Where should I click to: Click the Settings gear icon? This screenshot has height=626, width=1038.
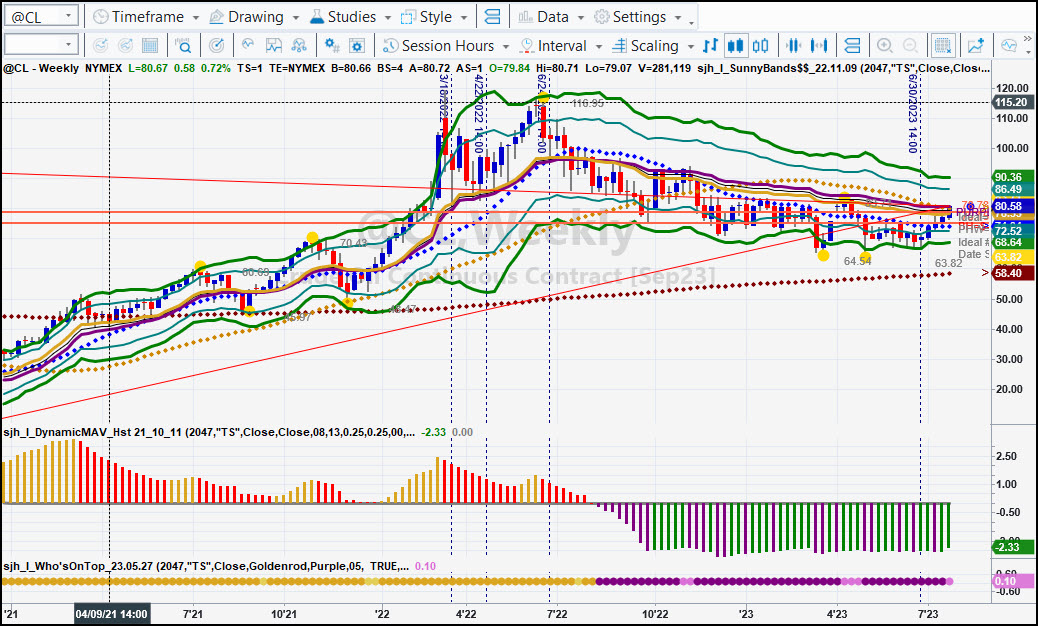pyautogui.click(x=601, y=17)
